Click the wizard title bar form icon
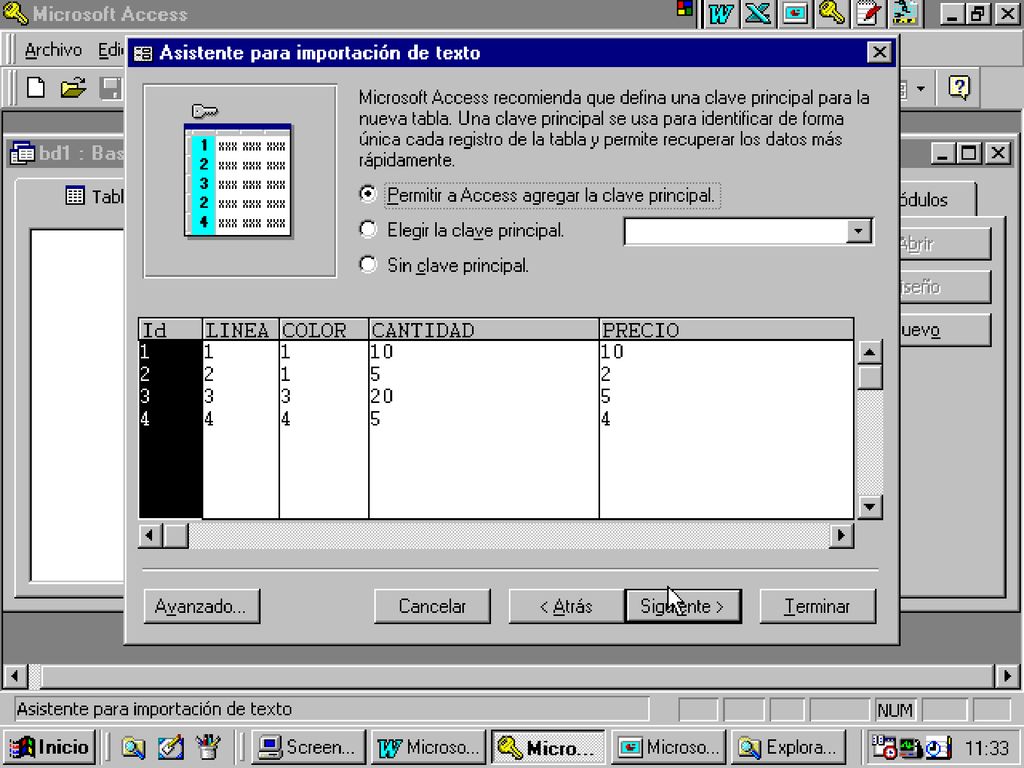Viewport: 1024px width, 768px height. click(x=143, y=54)
